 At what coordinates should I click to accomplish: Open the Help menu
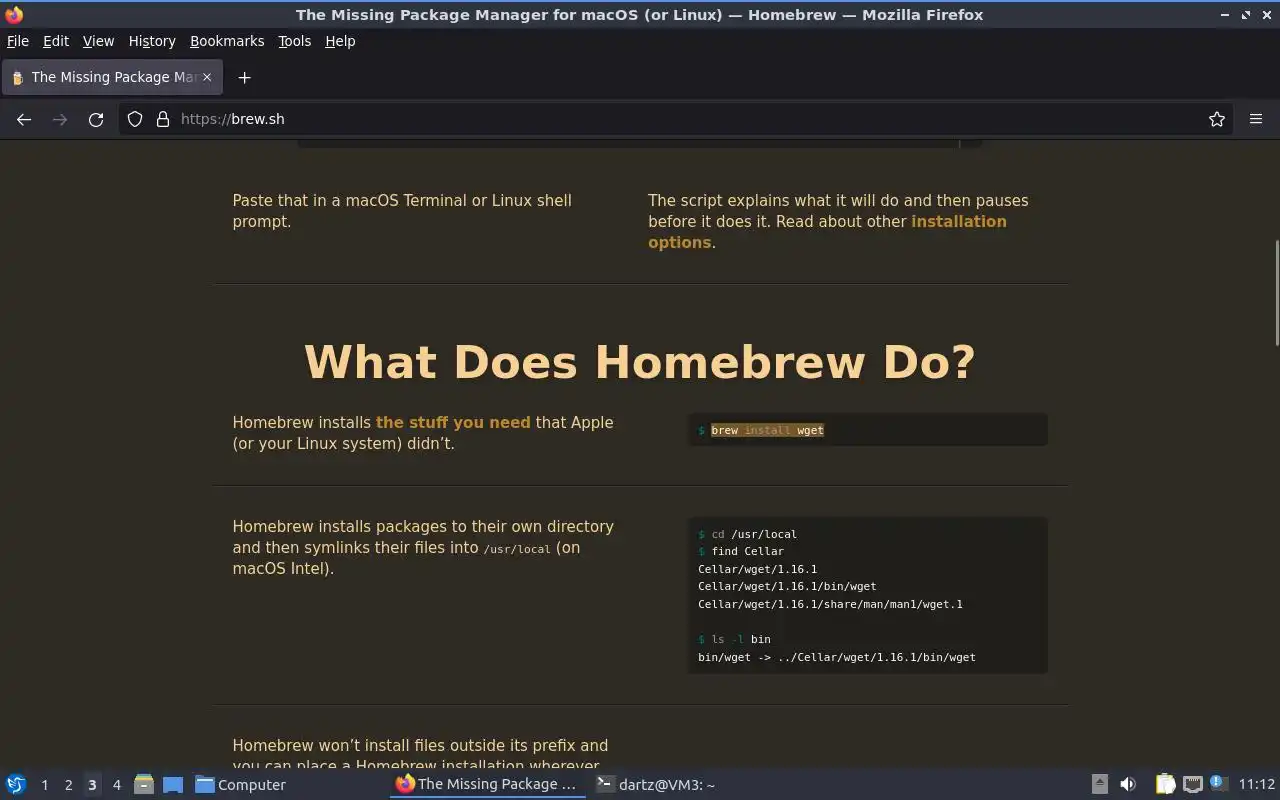(x=340, y=41)
